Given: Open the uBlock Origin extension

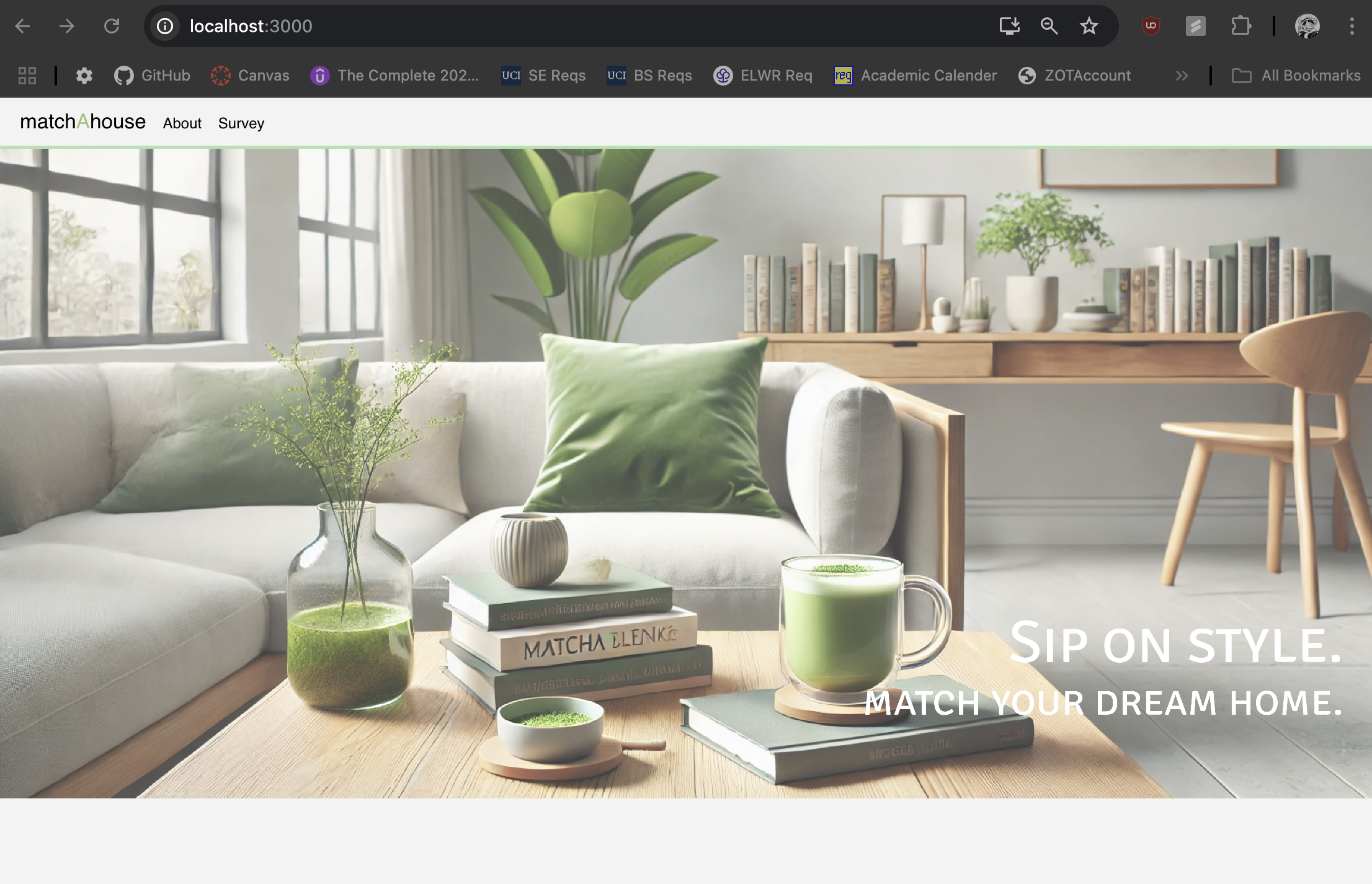Looking at the screenshot, I should pyautogui.click(x=1151, y=26).
